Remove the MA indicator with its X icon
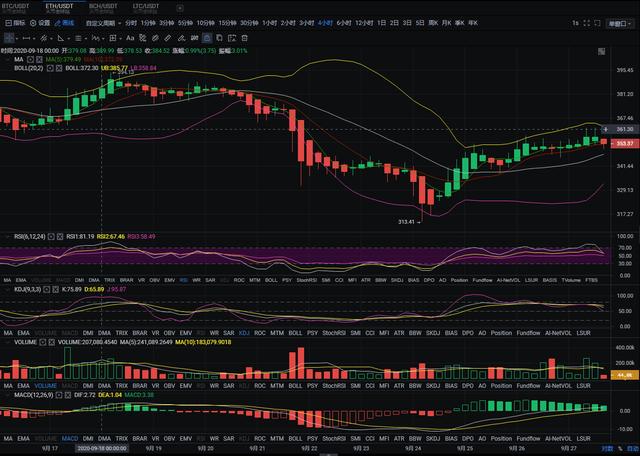Screen dimensions: 640x456 [40, 60]
